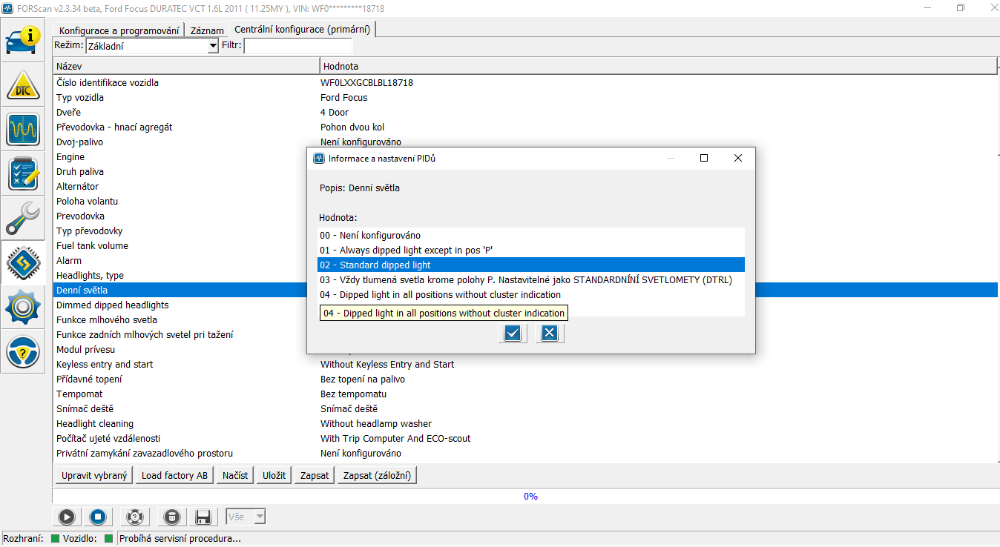1000x547 pixels.
Task: Select option 01 - Always dipped light
Action: 406,250
